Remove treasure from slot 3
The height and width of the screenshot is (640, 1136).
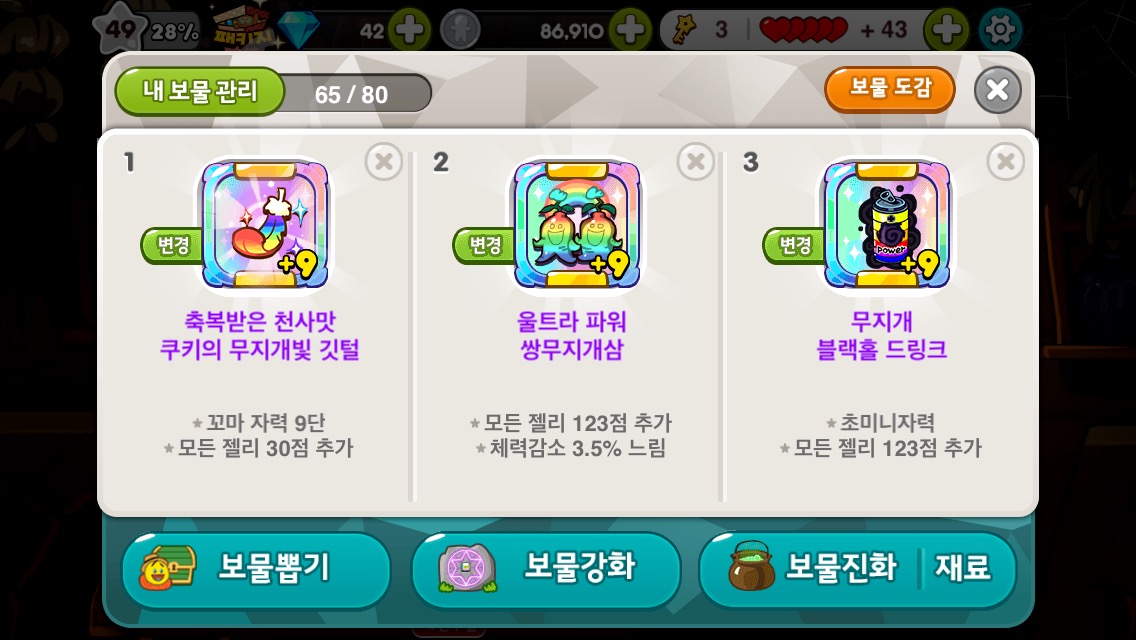tap(1006, 161)
